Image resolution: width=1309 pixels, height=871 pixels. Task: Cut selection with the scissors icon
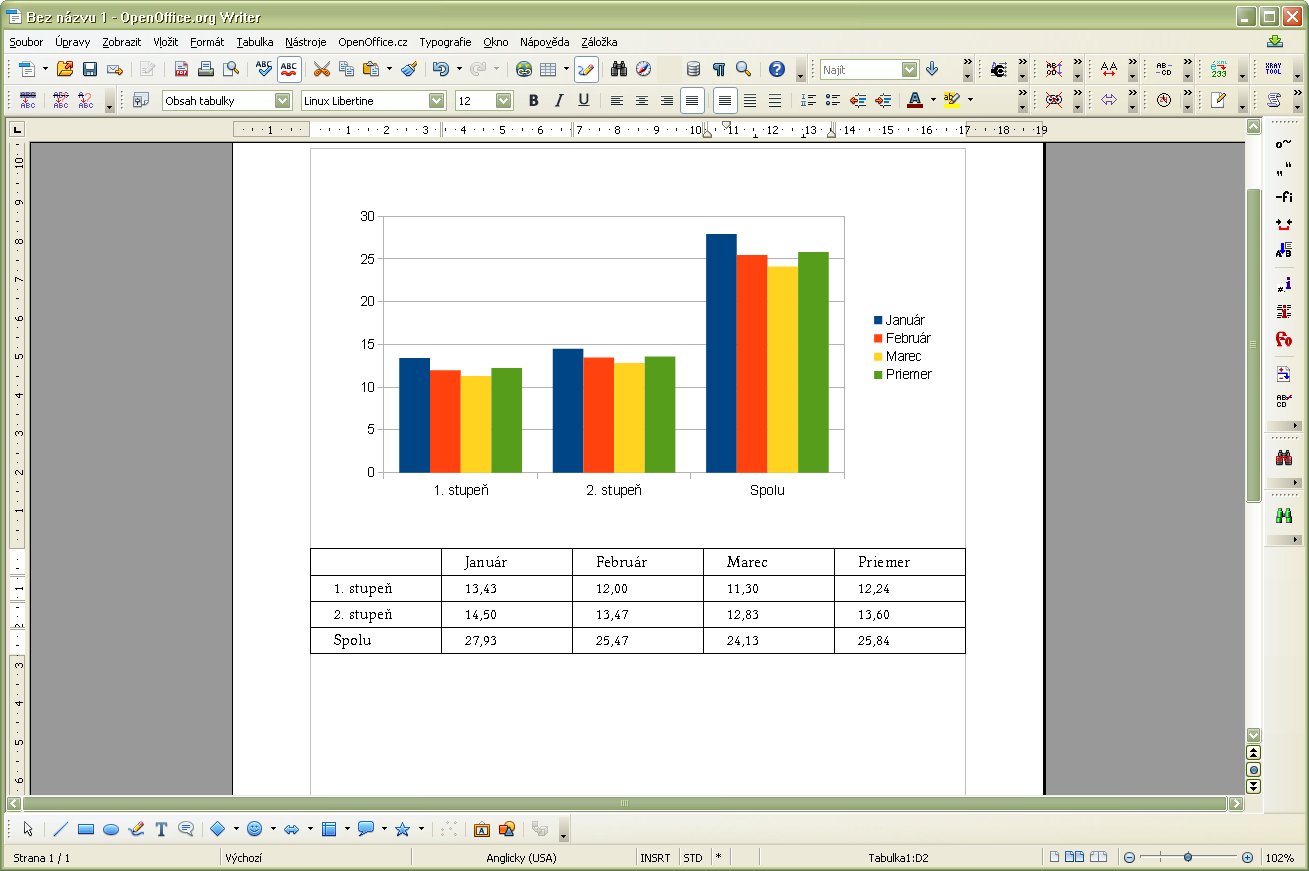321,69
